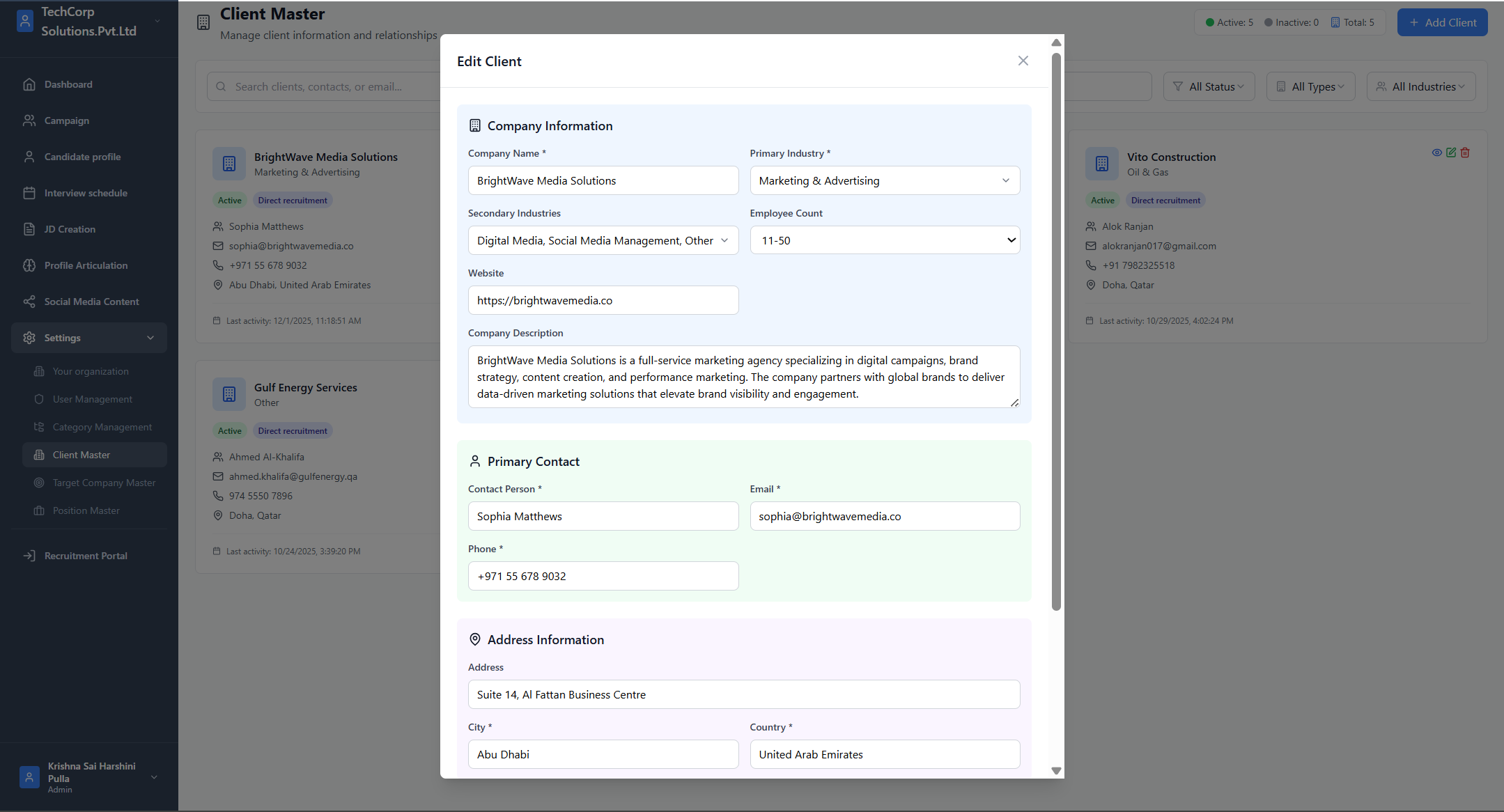The image size is (1504, 812).
Task: Open the Employee Count dropdown
Action: 884,240
